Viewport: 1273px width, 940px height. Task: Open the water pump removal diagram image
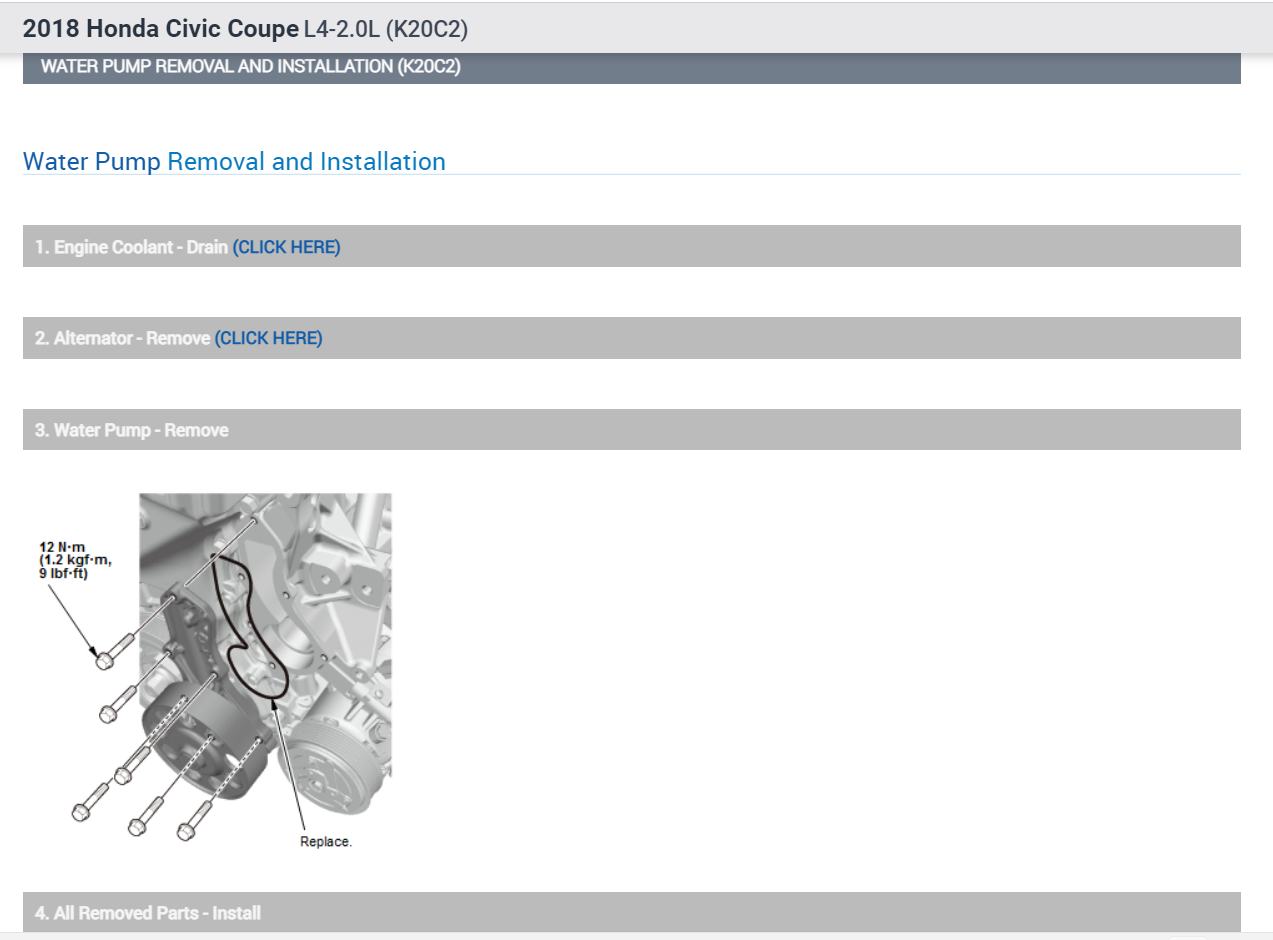tap(214, 671)
